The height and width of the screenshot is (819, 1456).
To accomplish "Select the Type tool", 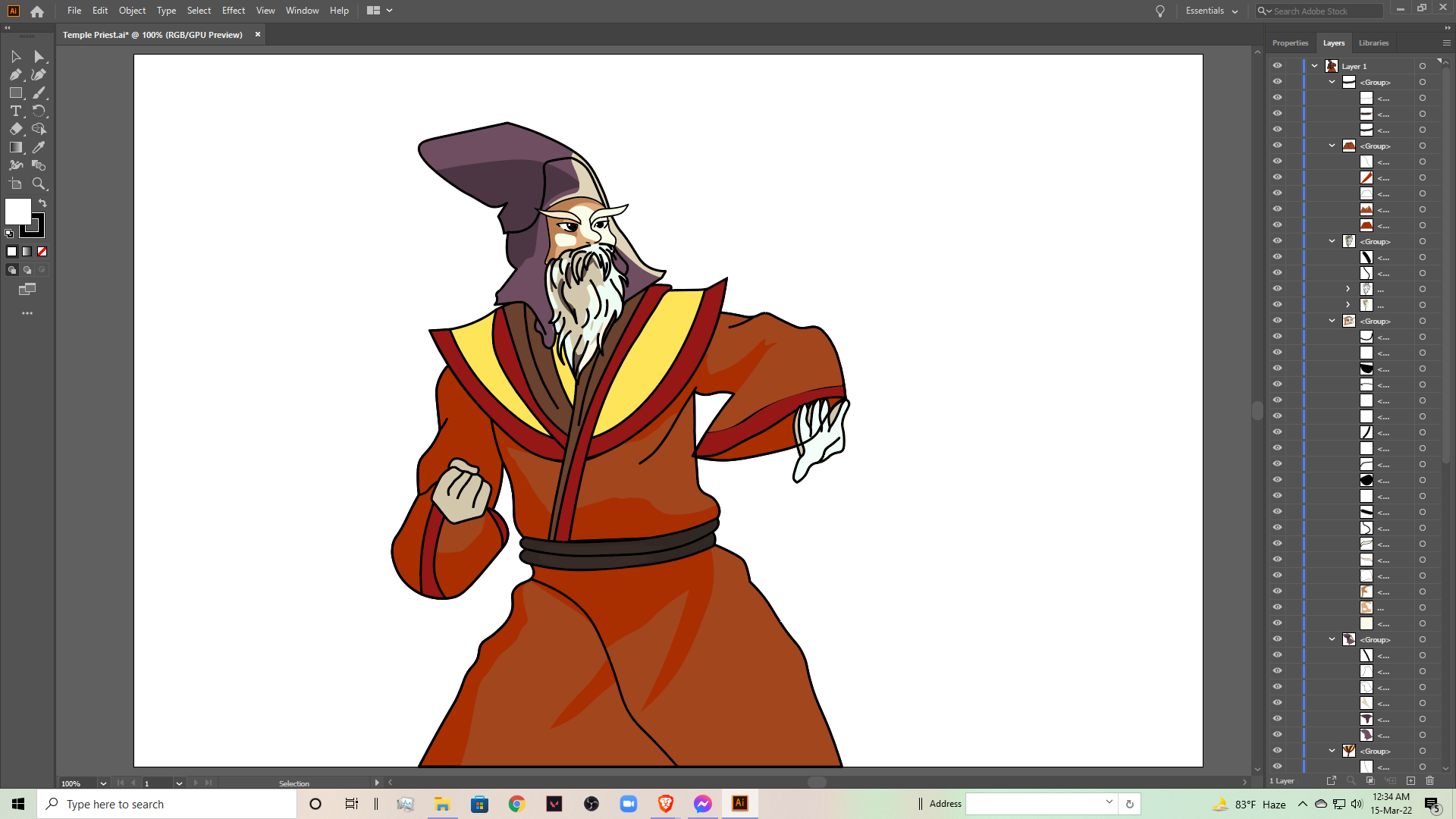I will [x=16, y=111].
